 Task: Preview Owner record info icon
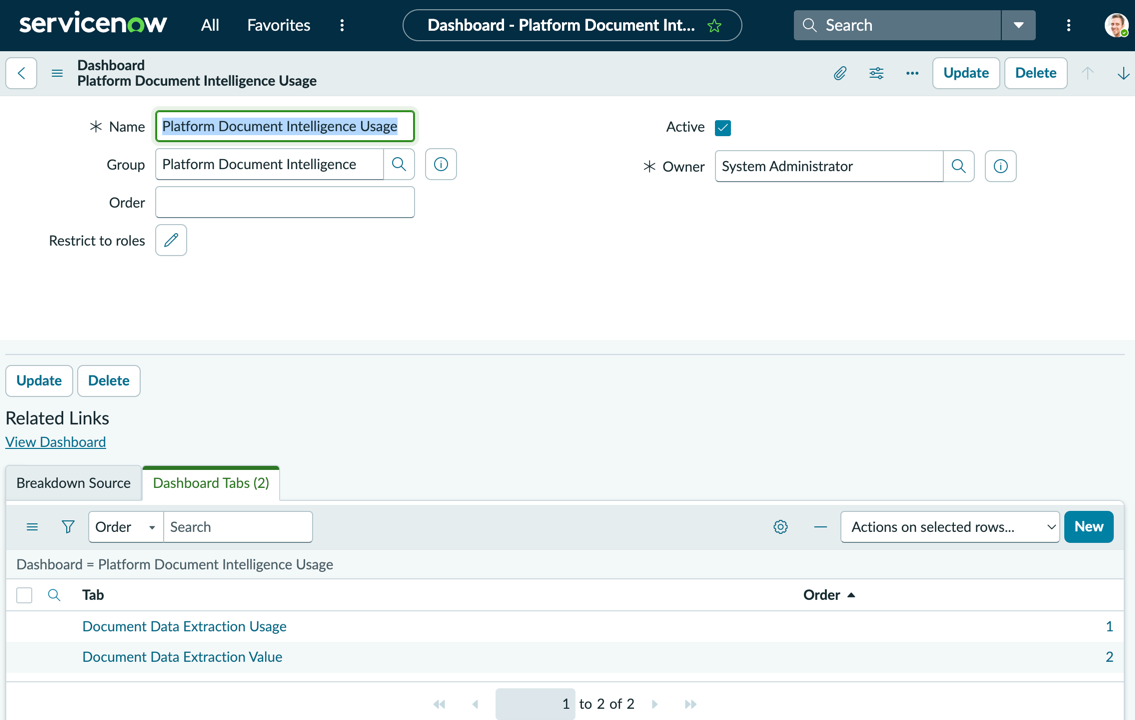[x=1000, y=166]
